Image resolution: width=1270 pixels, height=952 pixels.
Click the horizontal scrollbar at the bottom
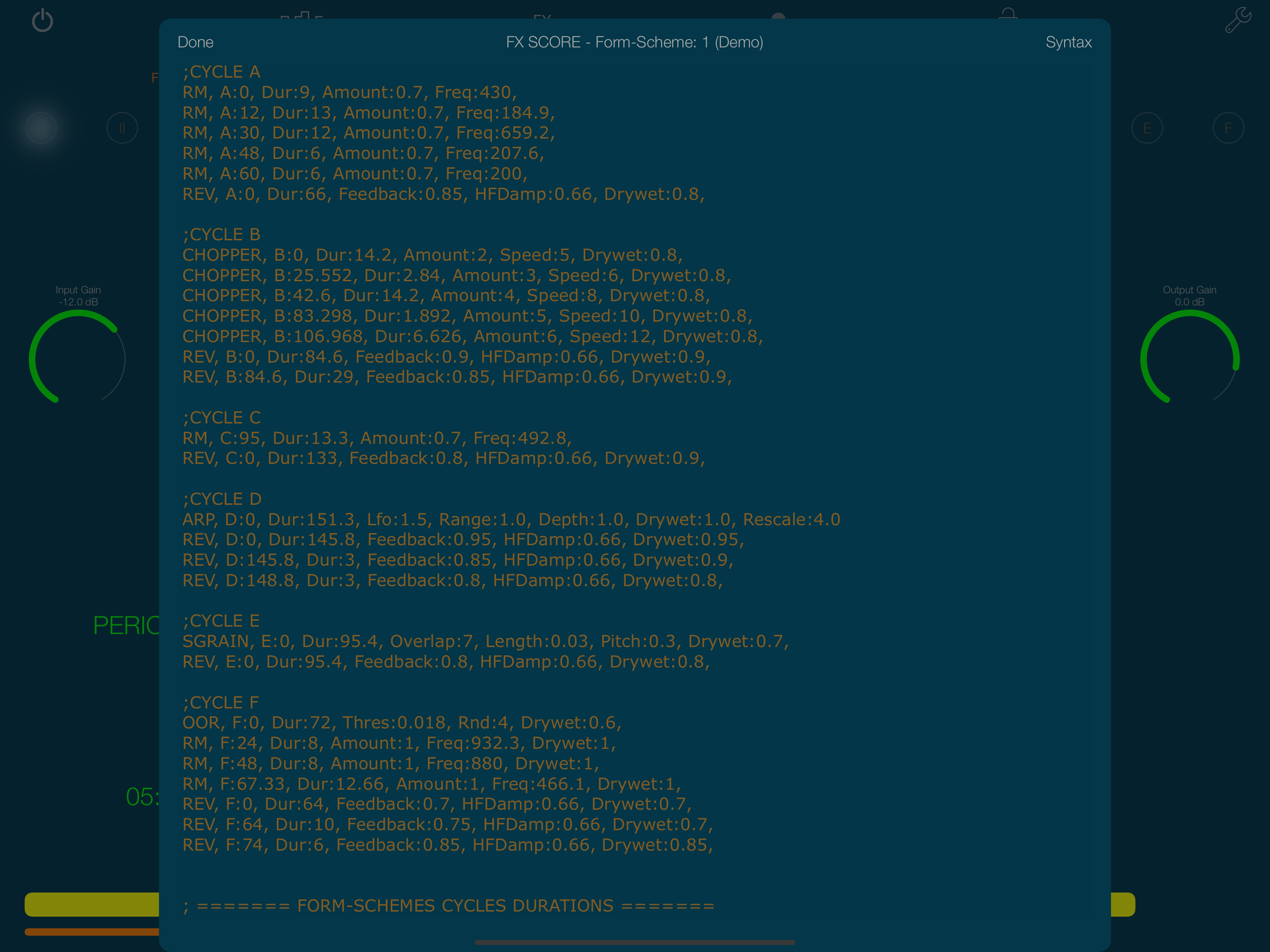click(635, 942)
